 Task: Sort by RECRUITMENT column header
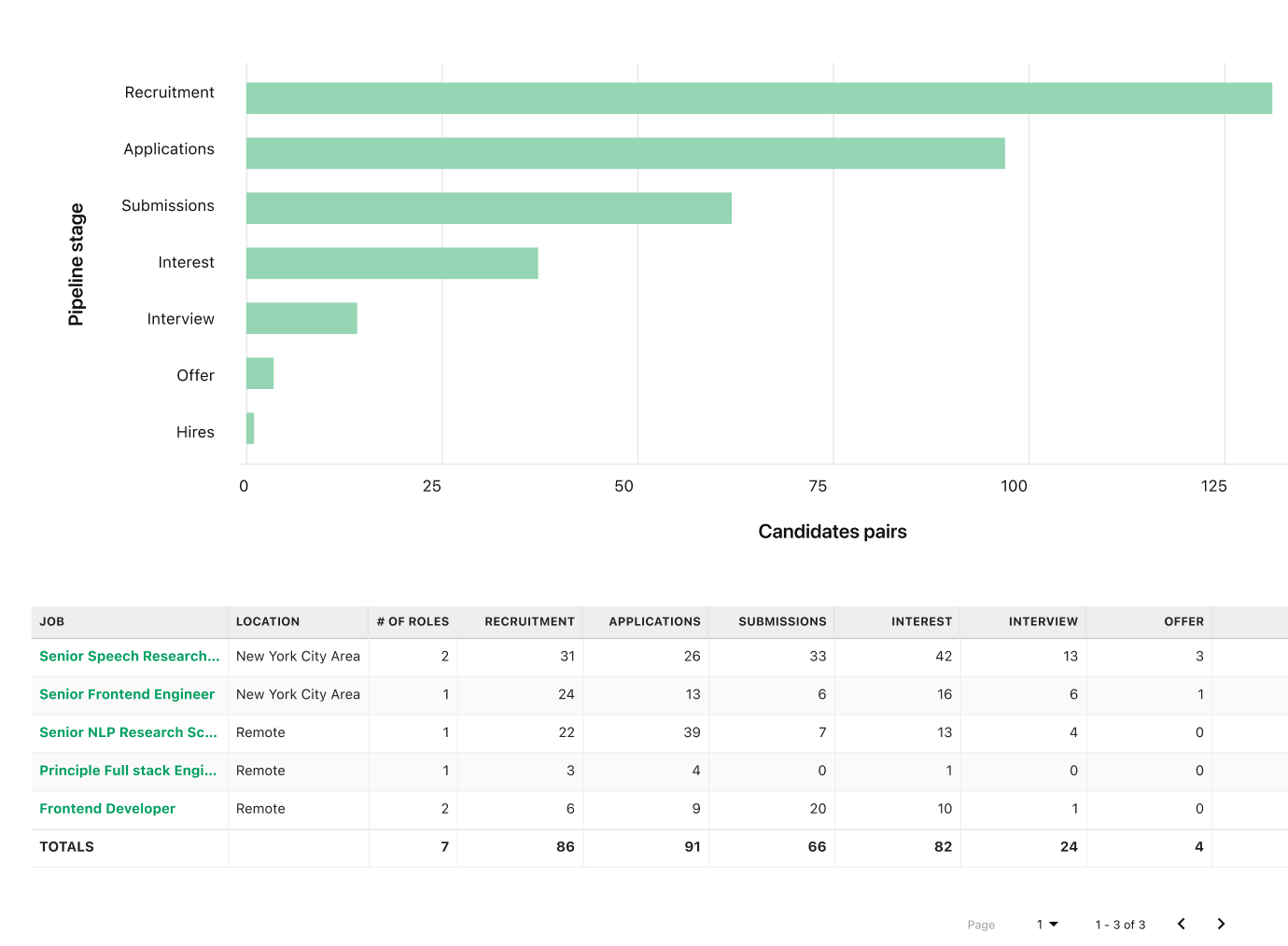coord(529,621)
